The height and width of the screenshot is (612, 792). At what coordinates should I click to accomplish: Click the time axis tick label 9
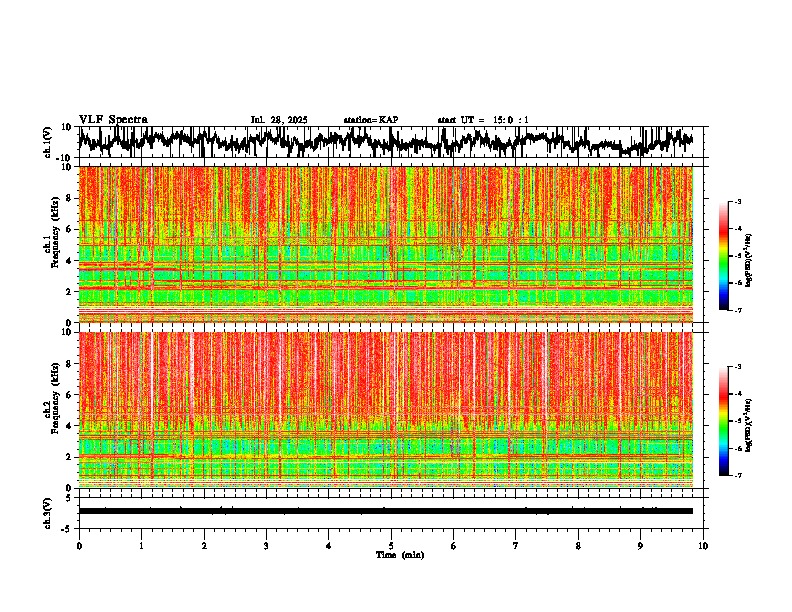[640, 546]
